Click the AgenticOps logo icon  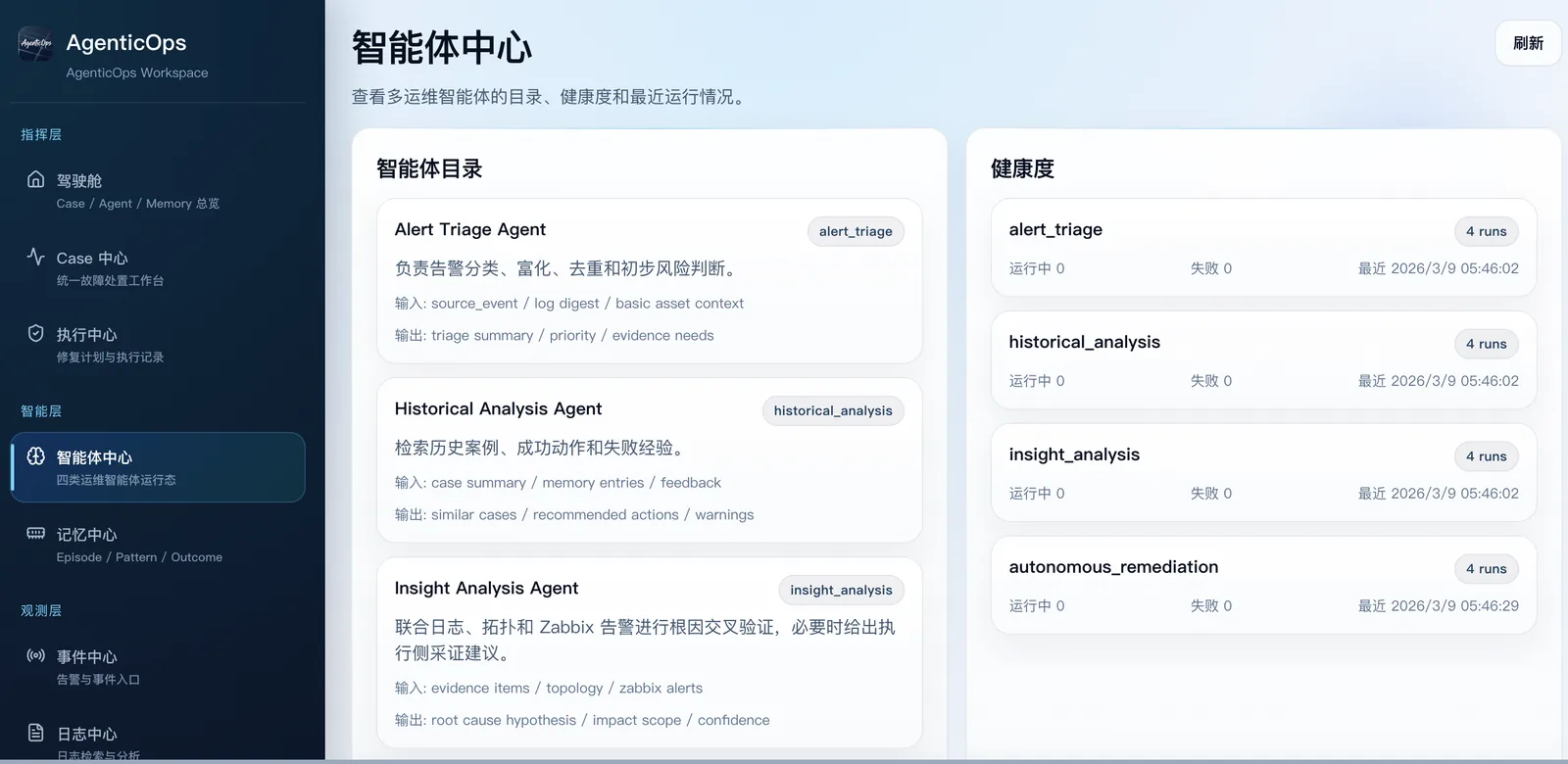(x=36, y=44)
